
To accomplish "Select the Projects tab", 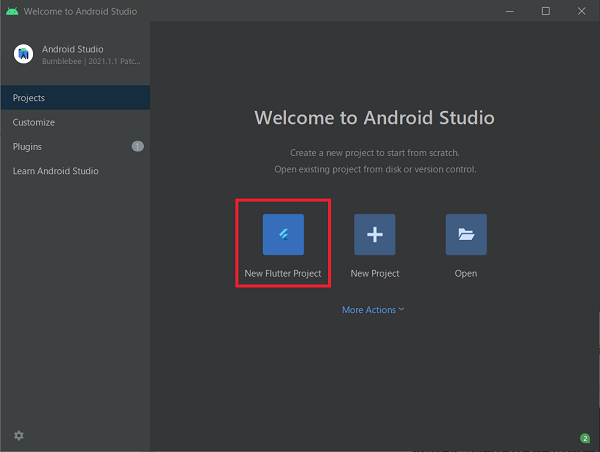I will 75,98.
